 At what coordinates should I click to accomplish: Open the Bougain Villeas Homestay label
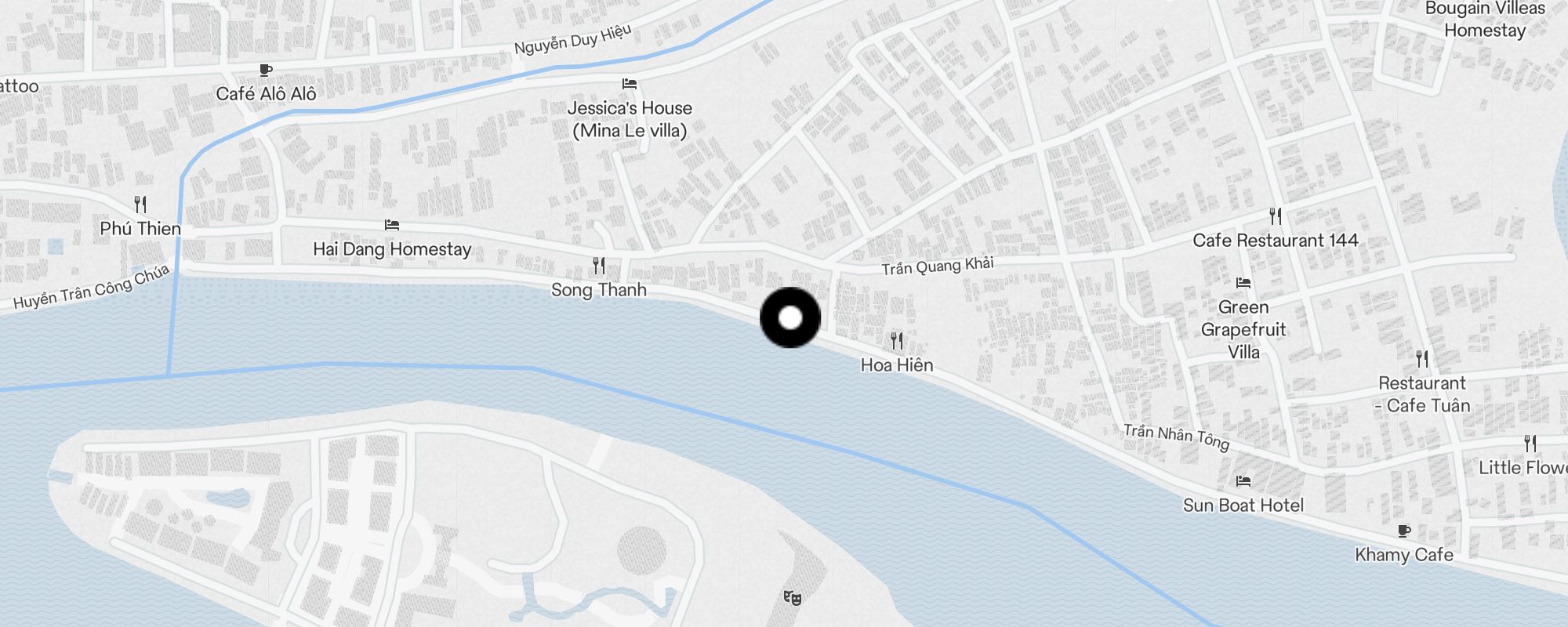(1485, 20)
